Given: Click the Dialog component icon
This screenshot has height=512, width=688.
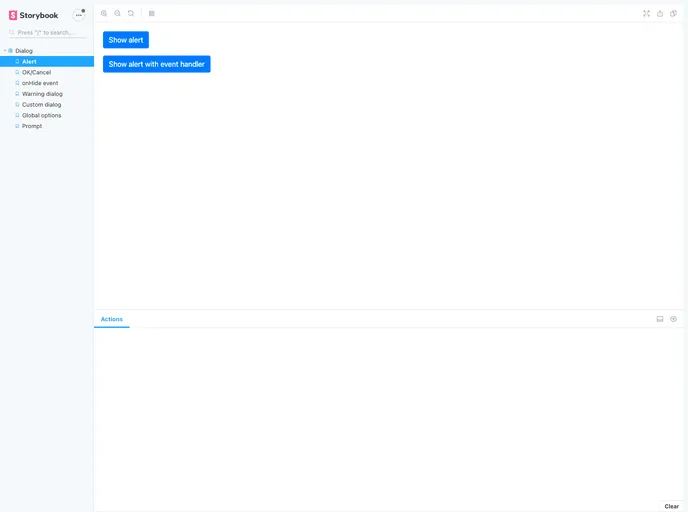Looking at the screenshot, I should tap(11, 51).
